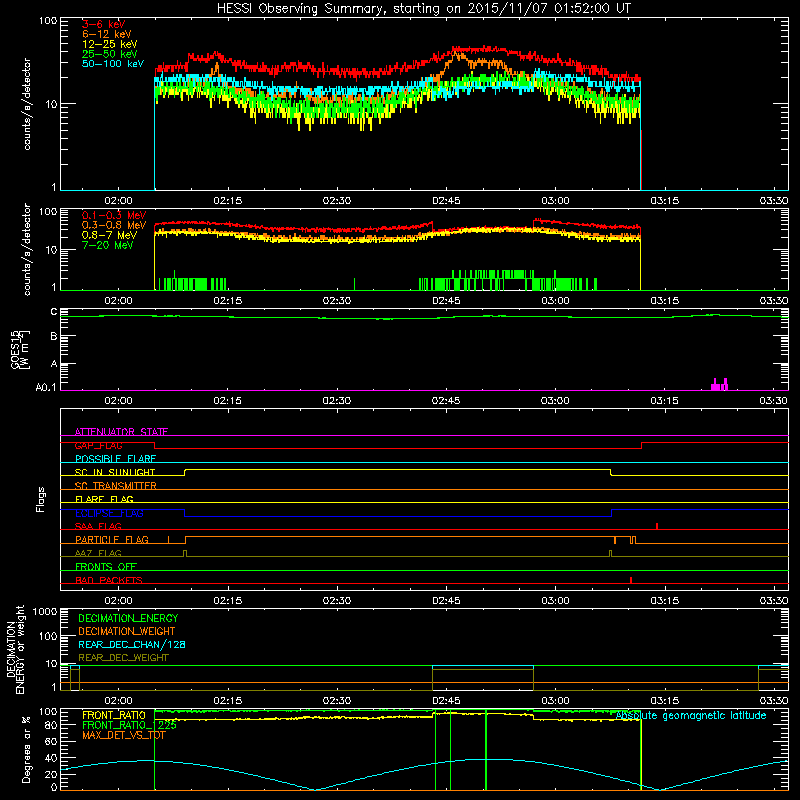Select the FLARE_FLAG label

click(x=104, y=499)
